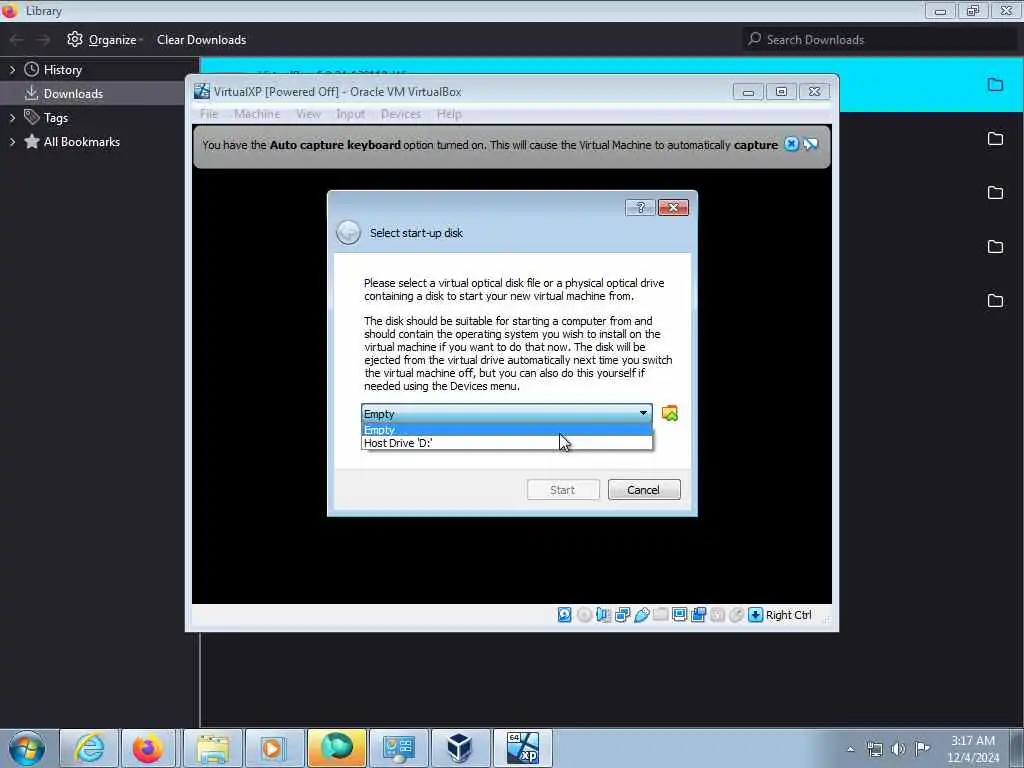This screenshot has height=768, width=1024.
Task: Show hidden system tray icons
Action: [850, 749]
